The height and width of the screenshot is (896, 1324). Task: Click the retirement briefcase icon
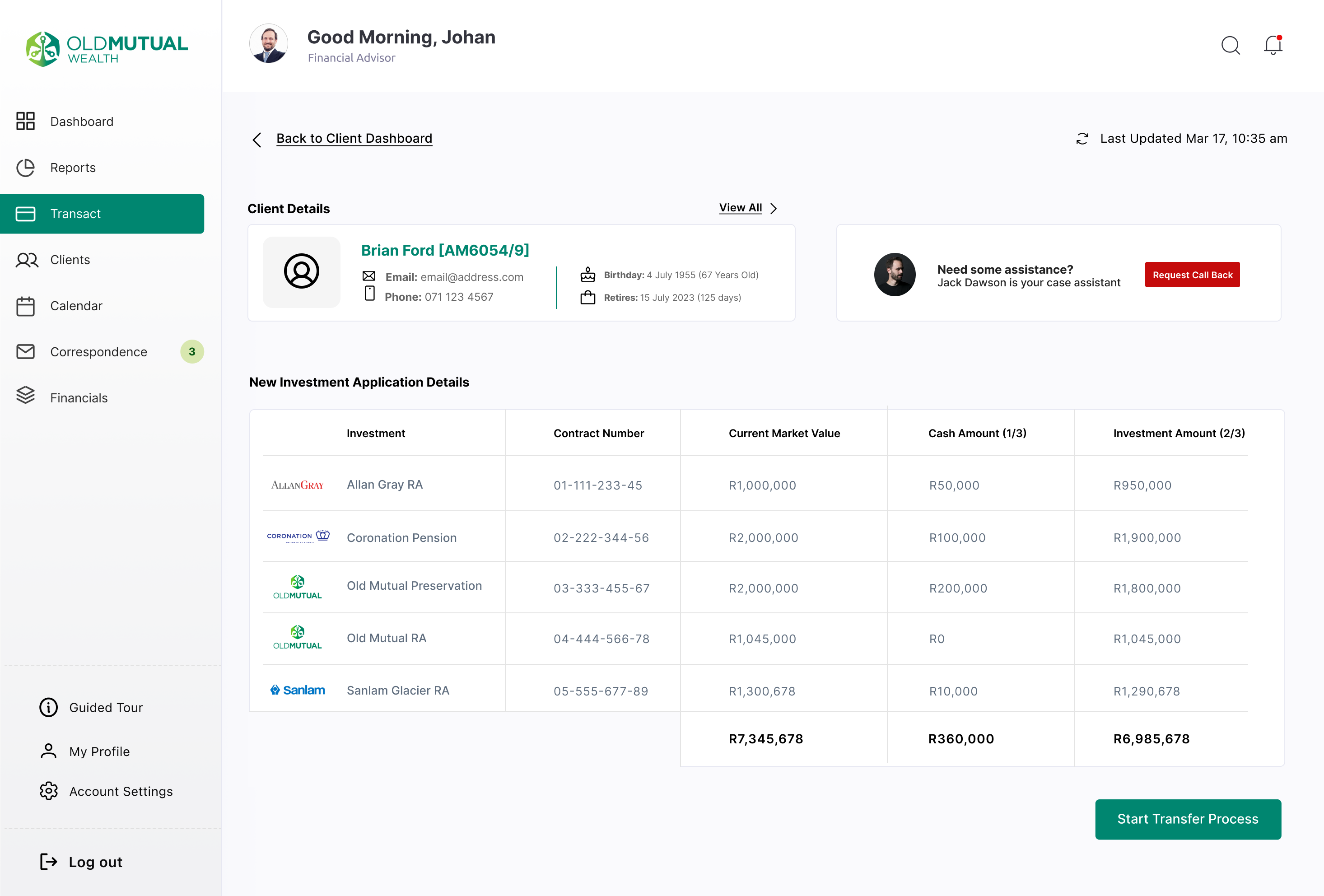click(x=588, y=297)
